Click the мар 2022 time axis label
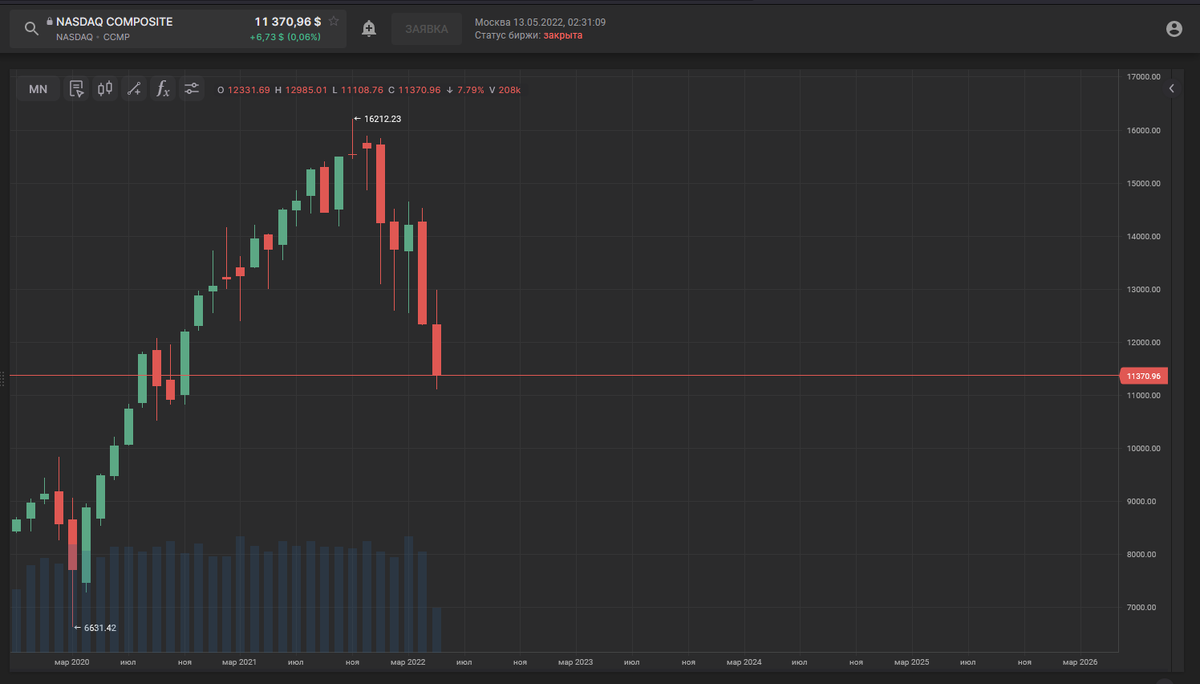The height and width of the screenshot is (684, 1200). pyautogui.click(x=408, y=662)
